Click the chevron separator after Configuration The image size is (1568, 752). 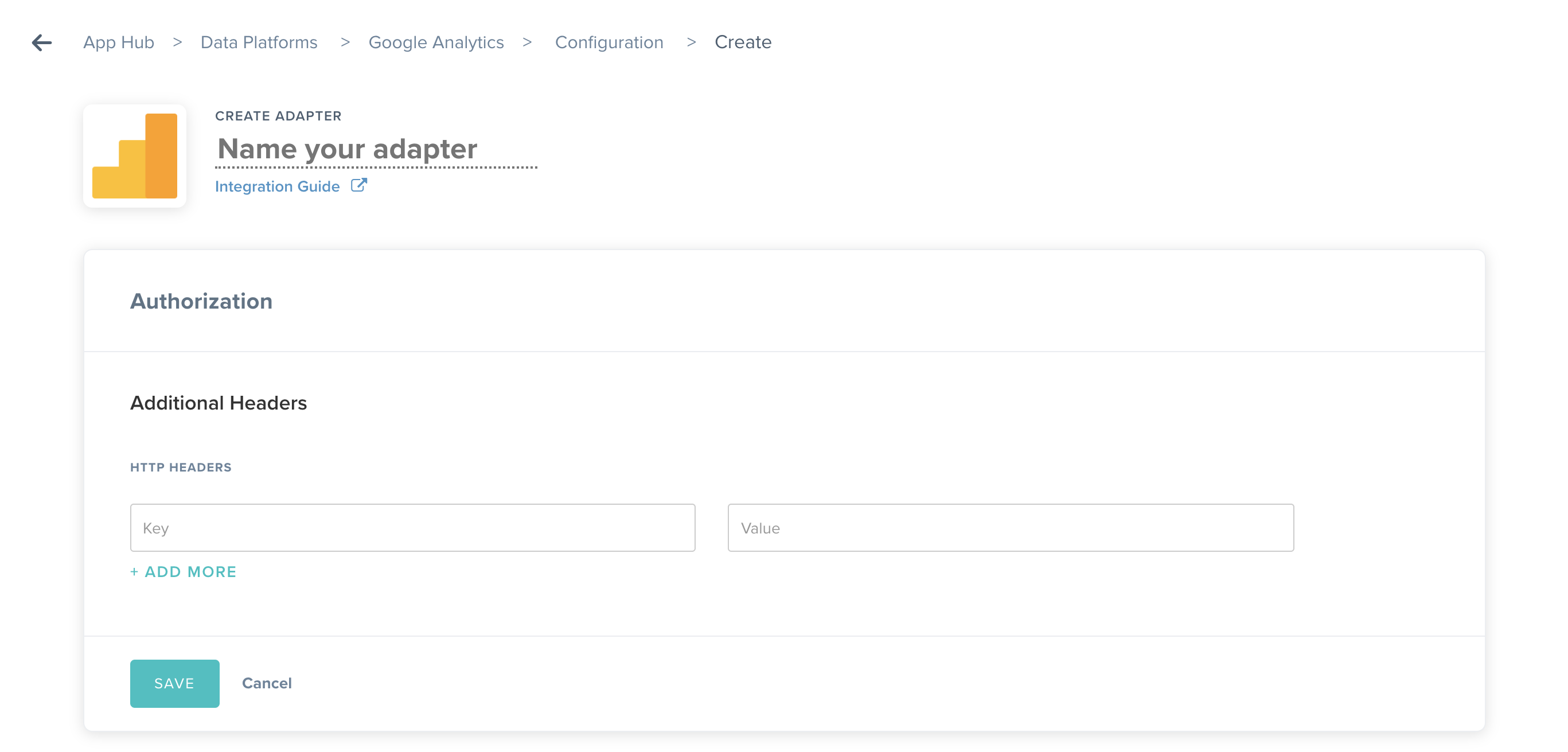click(x=691, y=42)
